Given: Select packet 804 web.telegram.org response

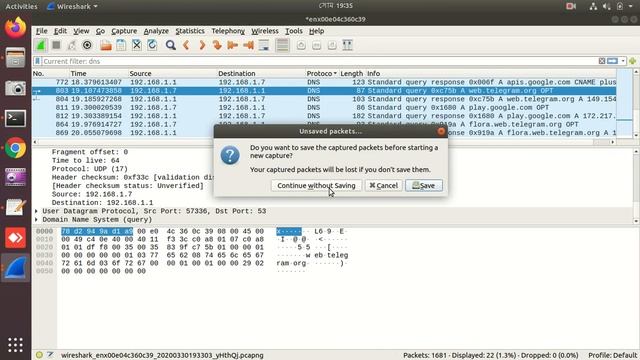Looking at the screenshot, I should (x=324, y=99).
